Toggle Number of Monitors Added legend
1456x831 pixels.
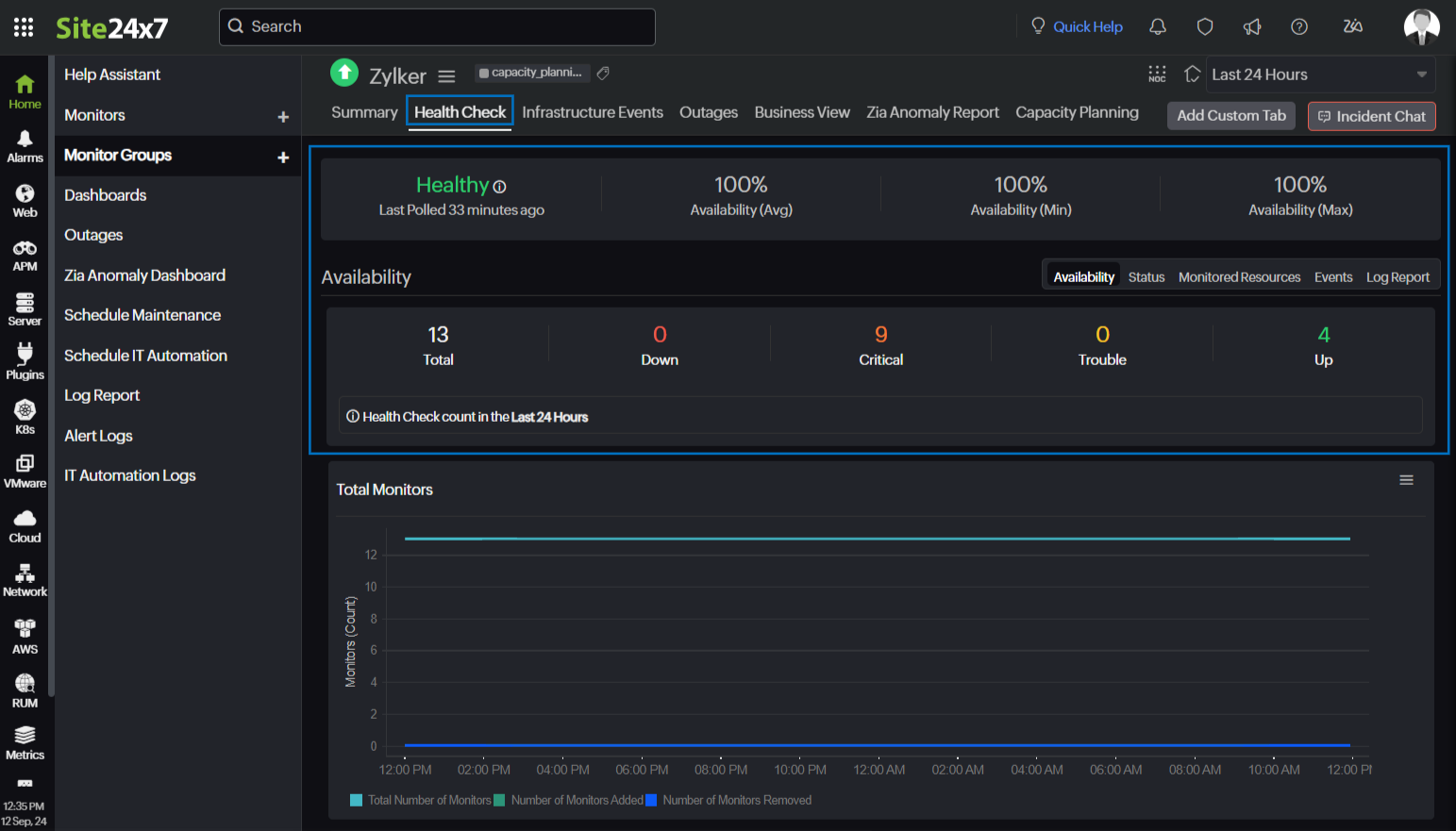(x=569, y=800)
